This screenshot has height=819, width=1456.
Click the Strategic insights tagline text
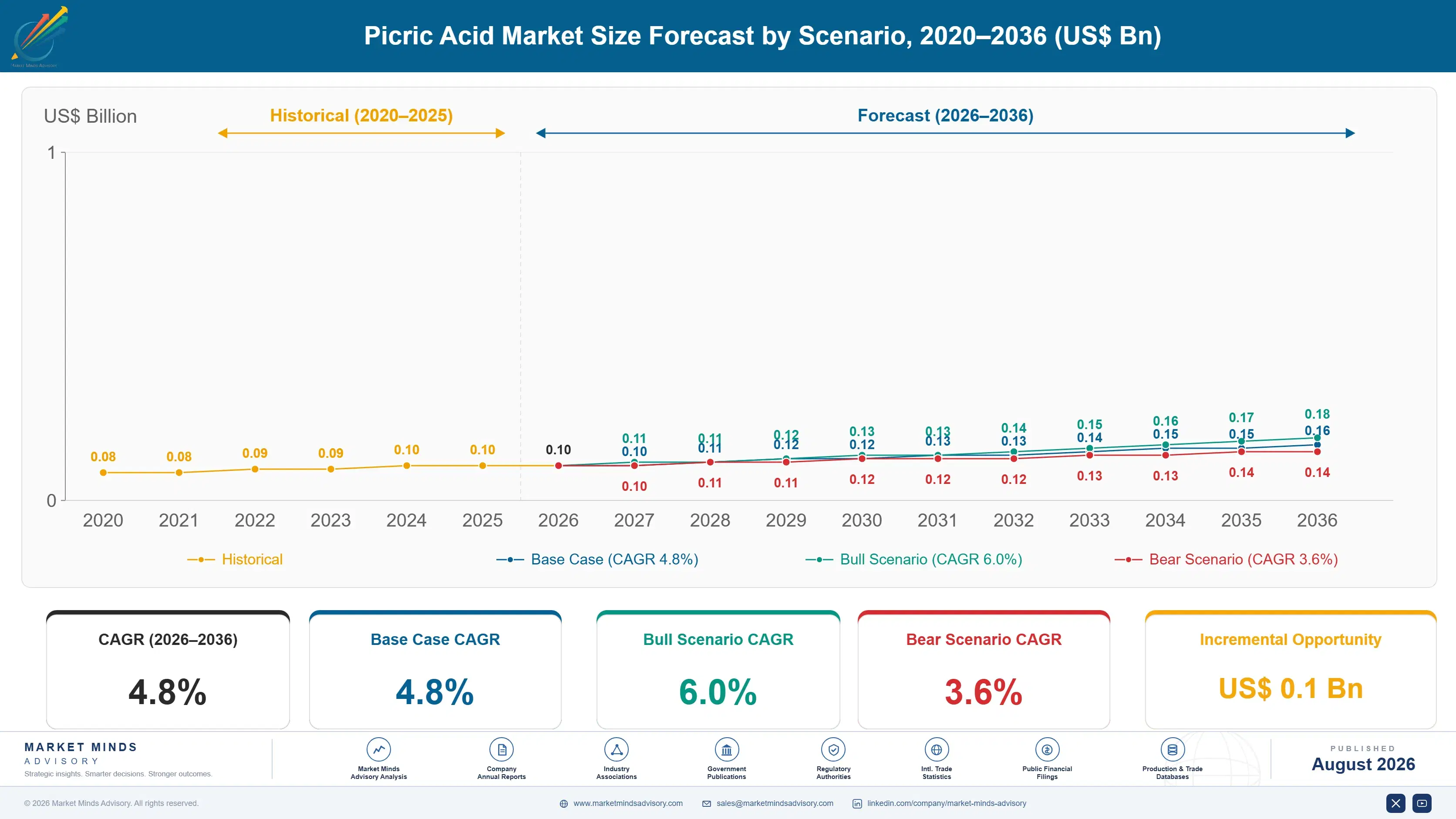(118, 774)
